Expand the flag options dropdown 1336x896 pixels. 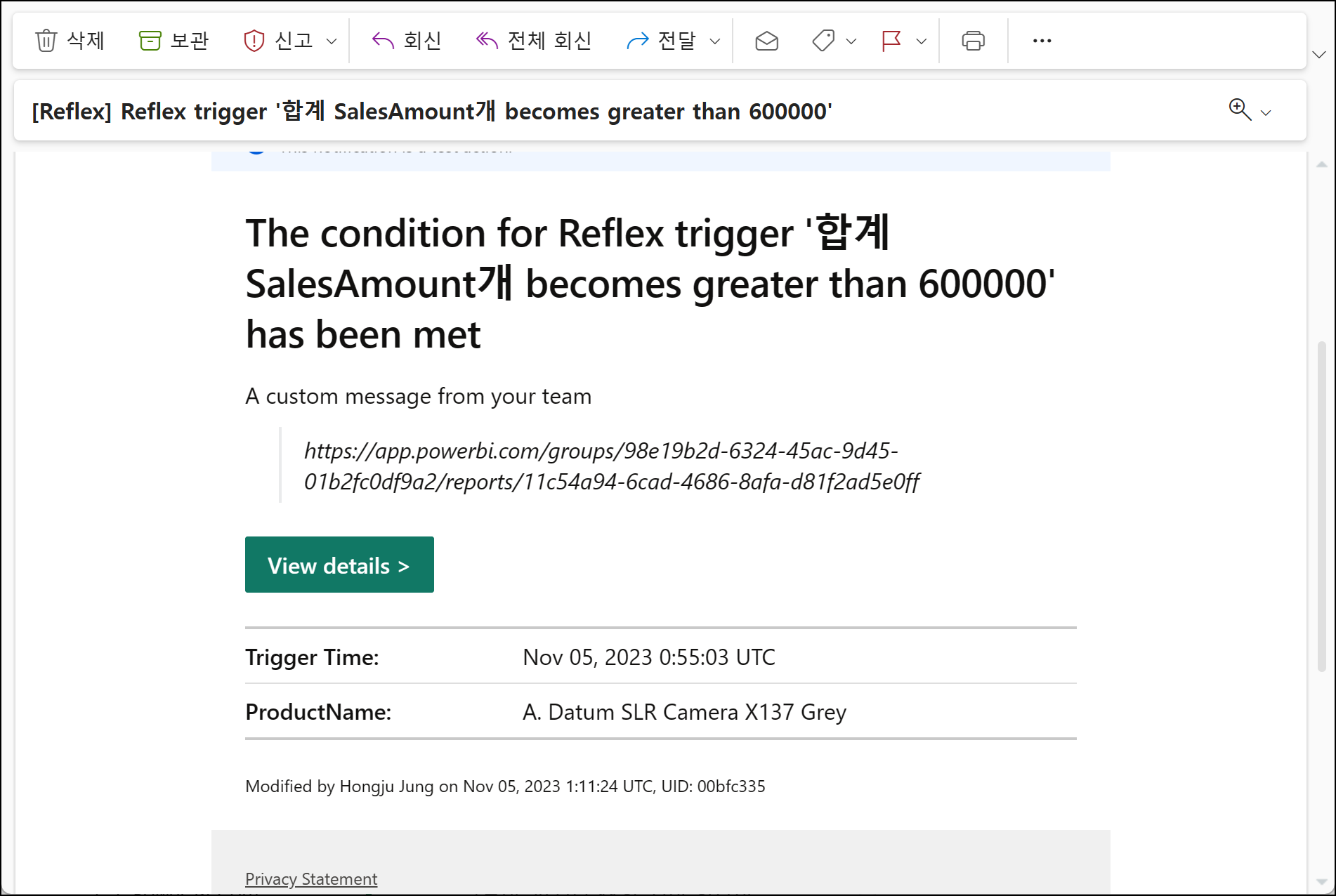coord(922,41)
